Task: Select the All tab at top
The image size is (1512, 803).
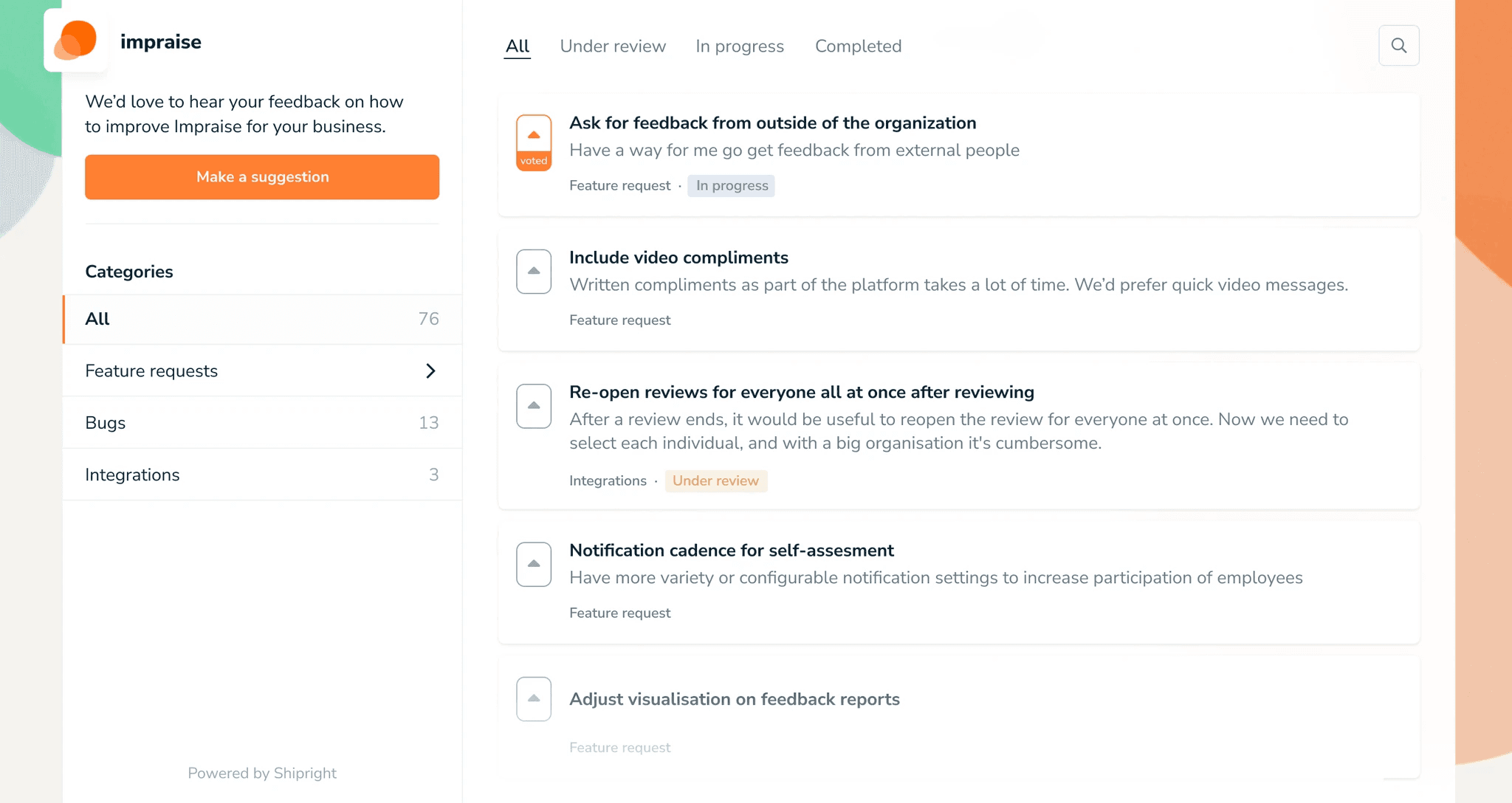Action: coord(517,46)
